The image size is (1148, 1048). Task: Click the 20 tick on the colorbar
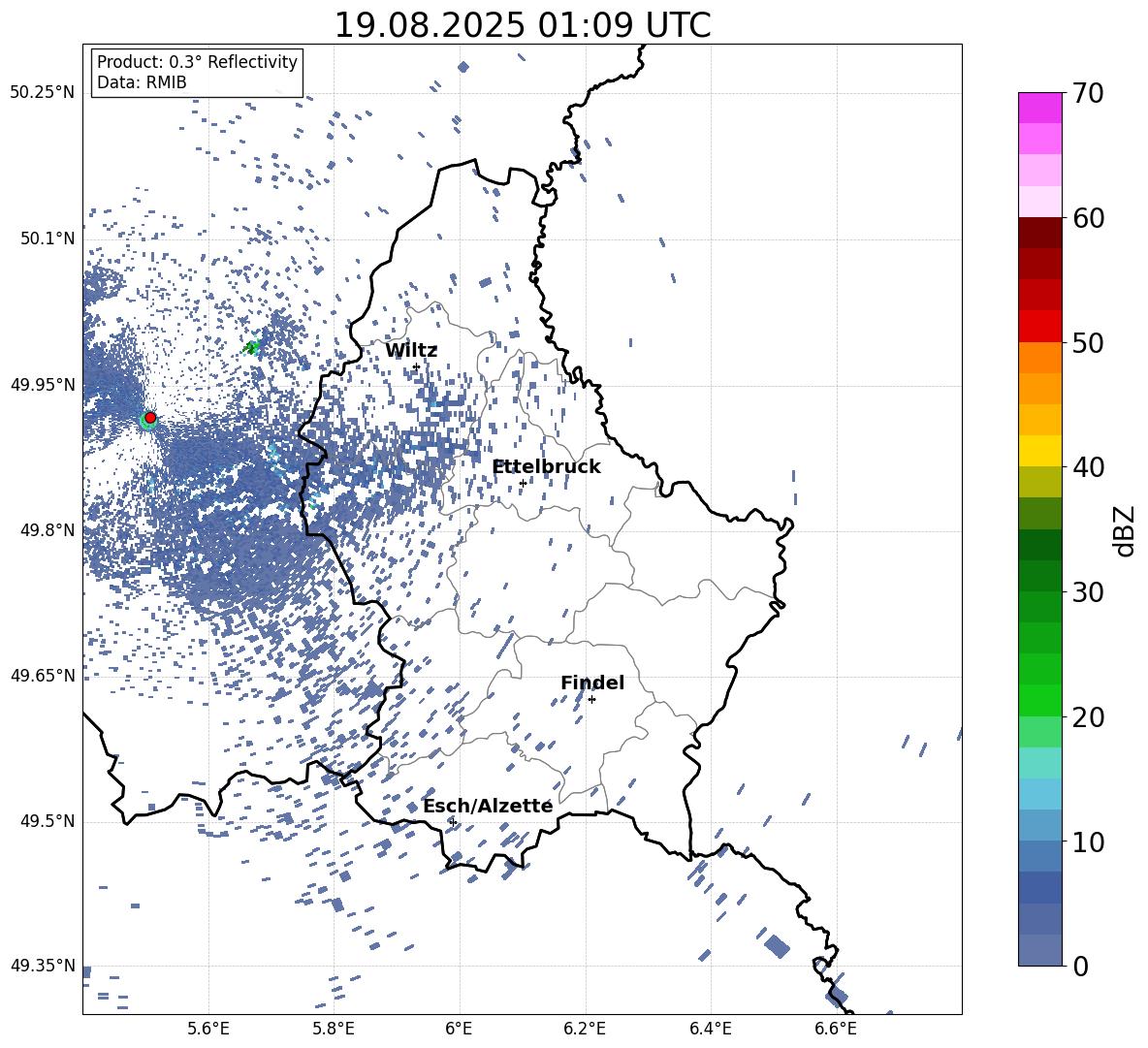pos(1087,717)
